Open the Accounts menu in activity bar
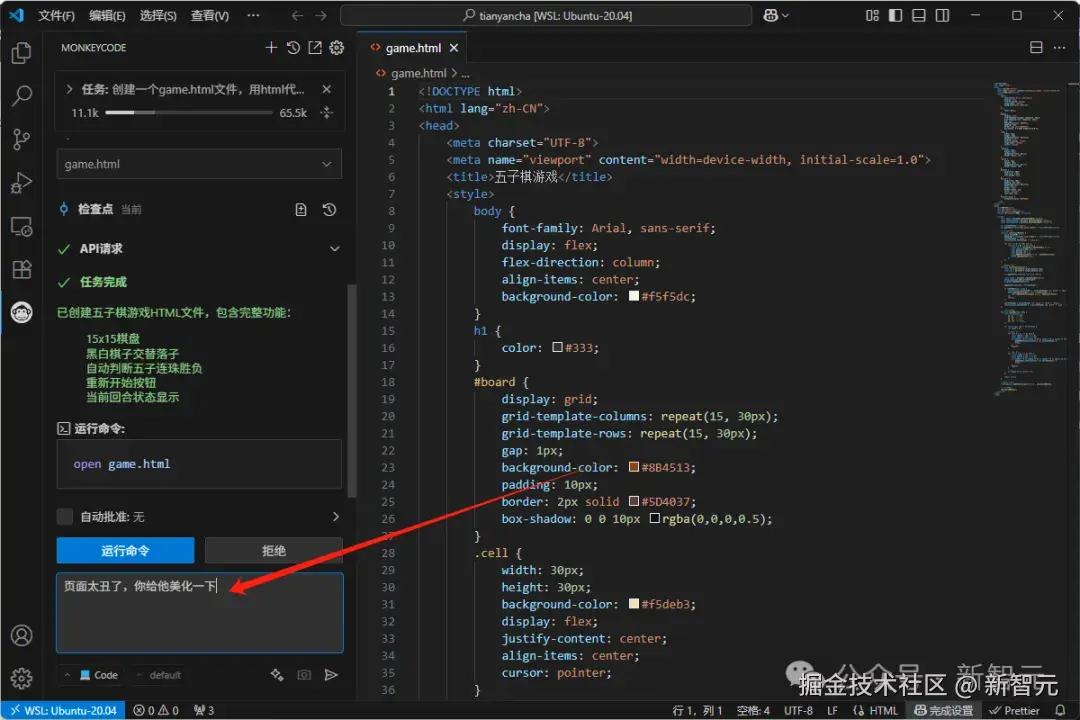Image resolution: width=1080 pixels, height=720 pixels. [21, 635]
